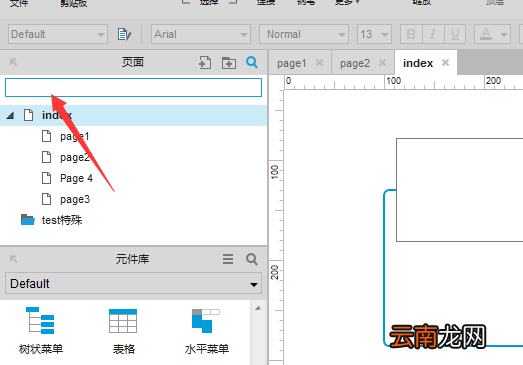The image size is (523, 365).
Task: Open the Default style dropdown
Action: (58, 34)
